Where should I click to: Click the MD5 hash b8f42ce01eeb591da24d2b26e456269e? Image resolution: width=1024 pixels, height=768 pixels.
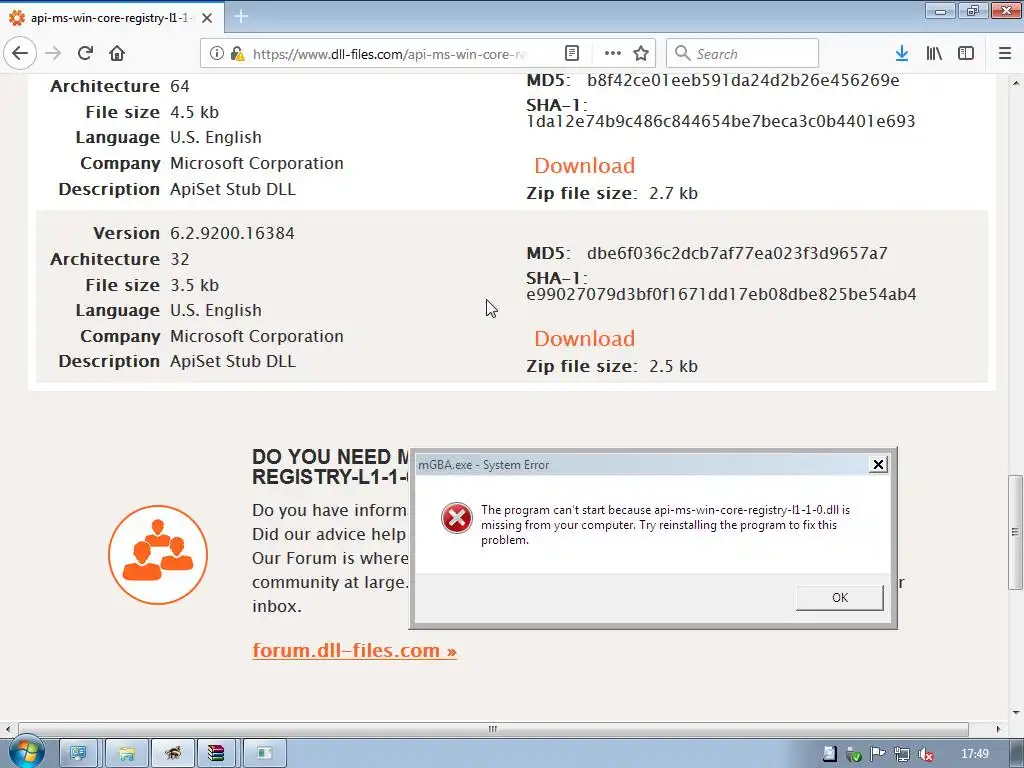743,80
